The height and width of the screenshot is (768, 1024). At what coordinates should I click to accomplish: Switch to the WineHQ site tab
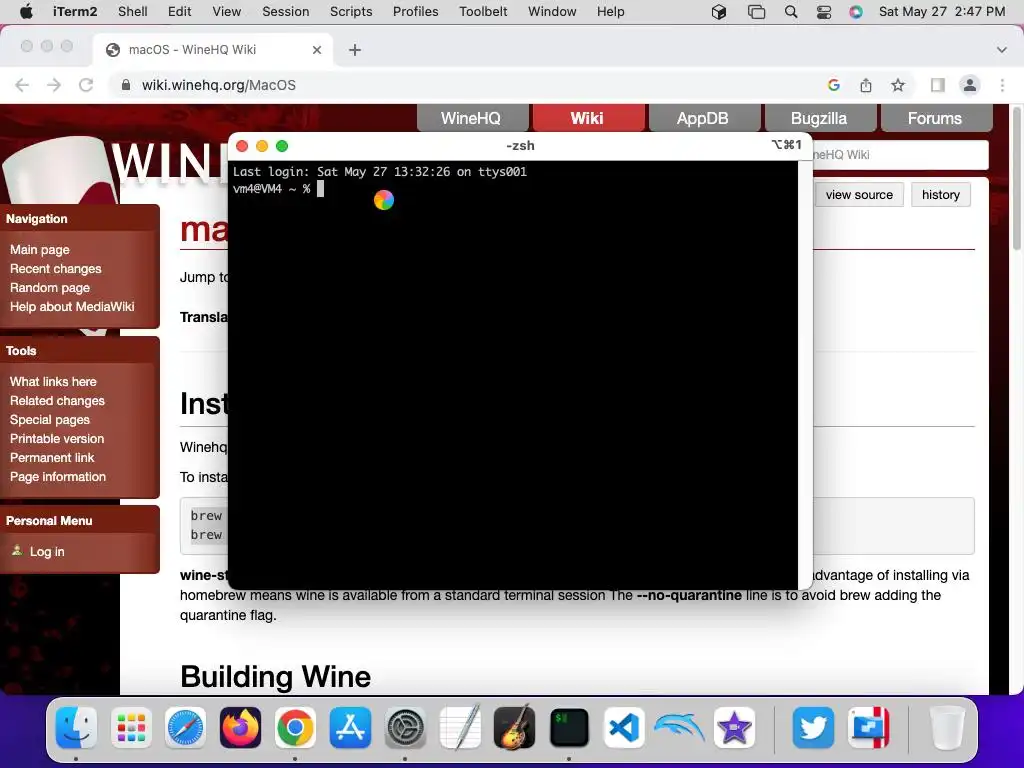[x=471, y=118]
